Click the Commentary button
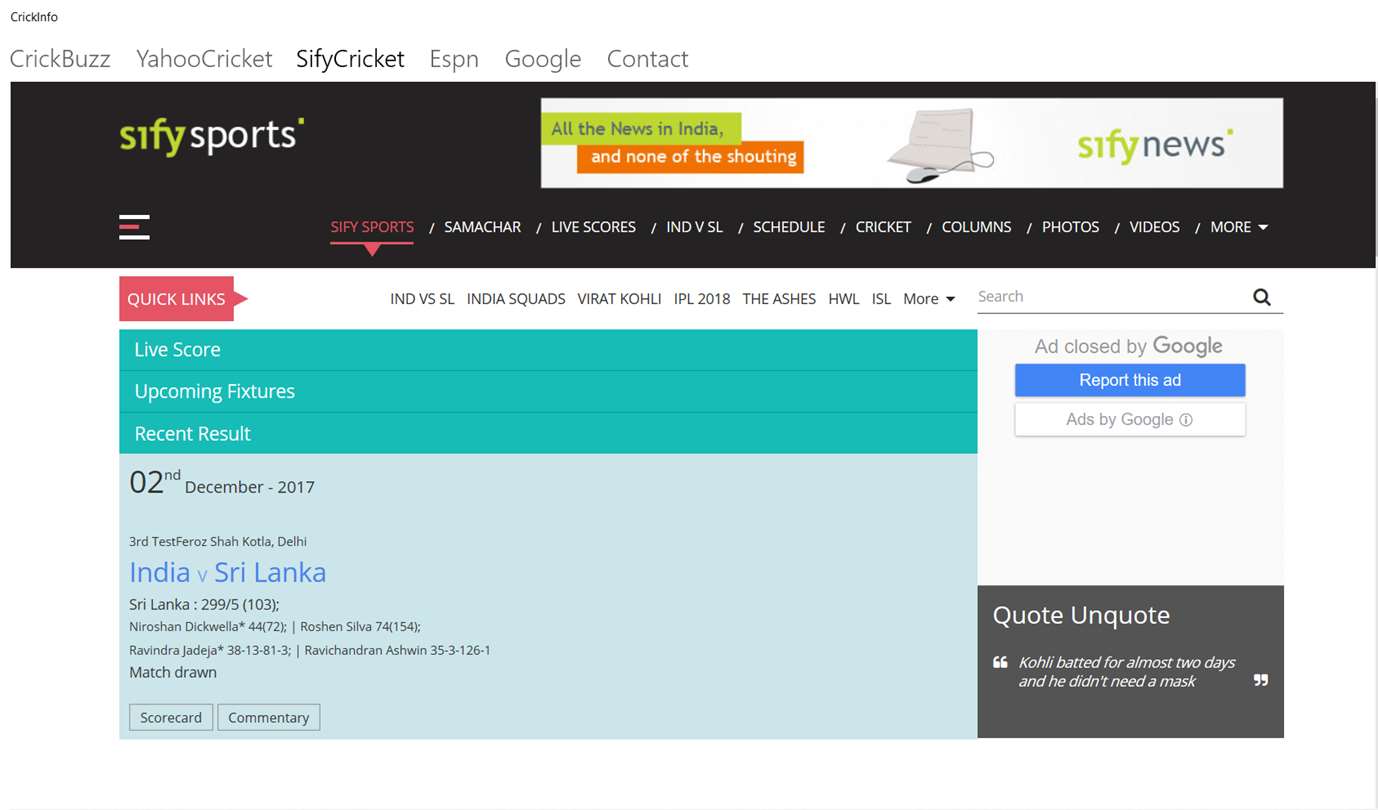The height and width of the screenshot is (810, 1378). click(269, 718)
